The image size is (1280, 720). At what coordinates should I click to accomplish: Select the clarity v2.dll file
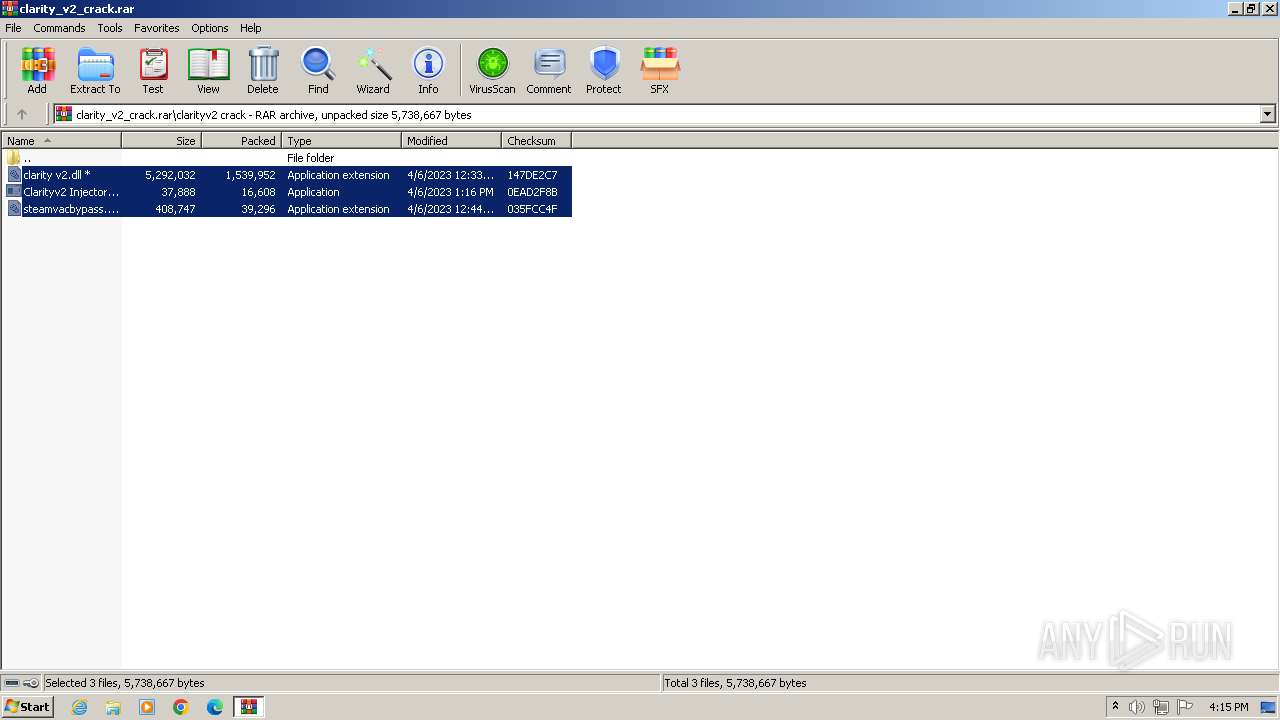[x=287, y=175]
